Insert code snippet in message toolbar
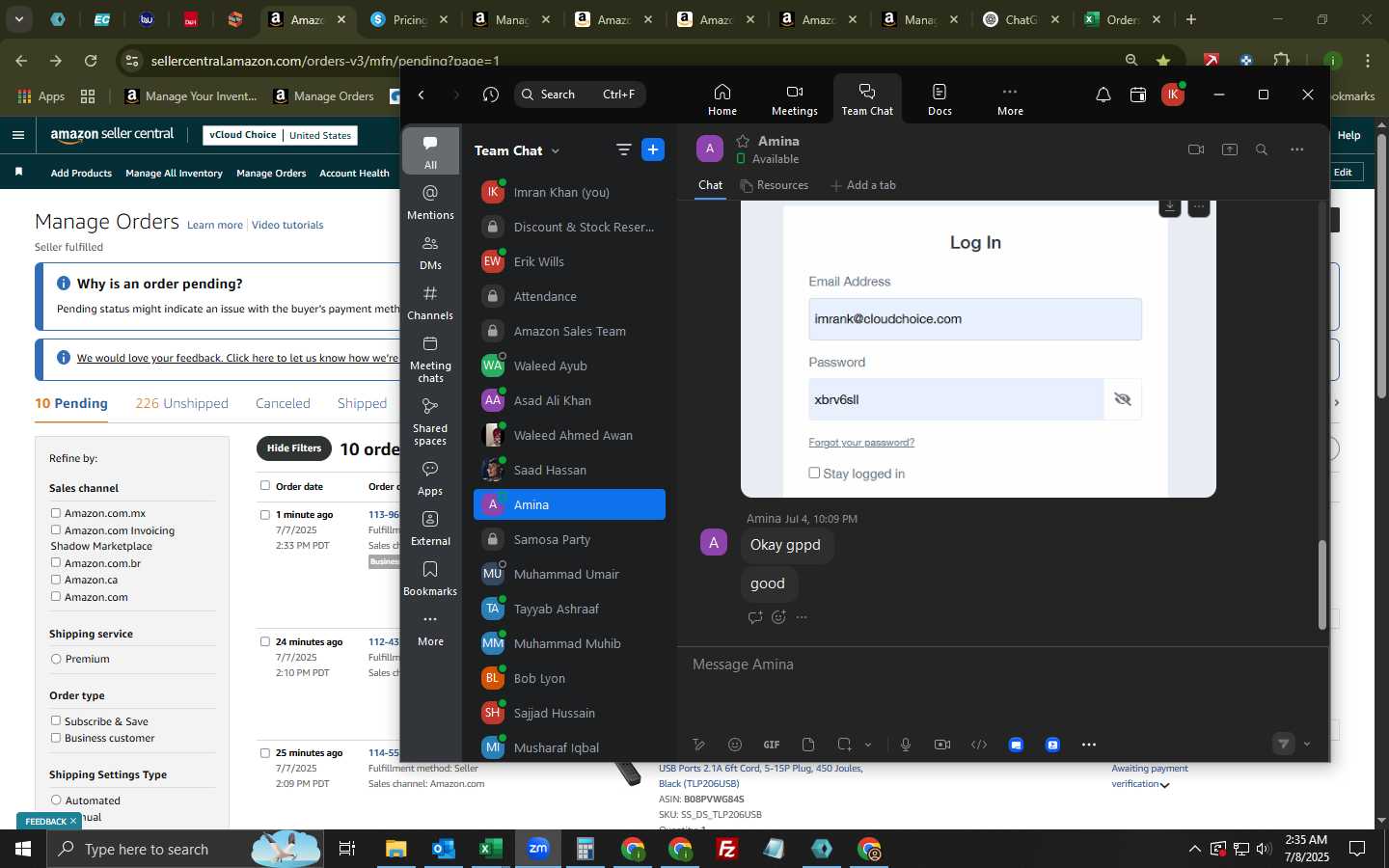 coord(979,745)
